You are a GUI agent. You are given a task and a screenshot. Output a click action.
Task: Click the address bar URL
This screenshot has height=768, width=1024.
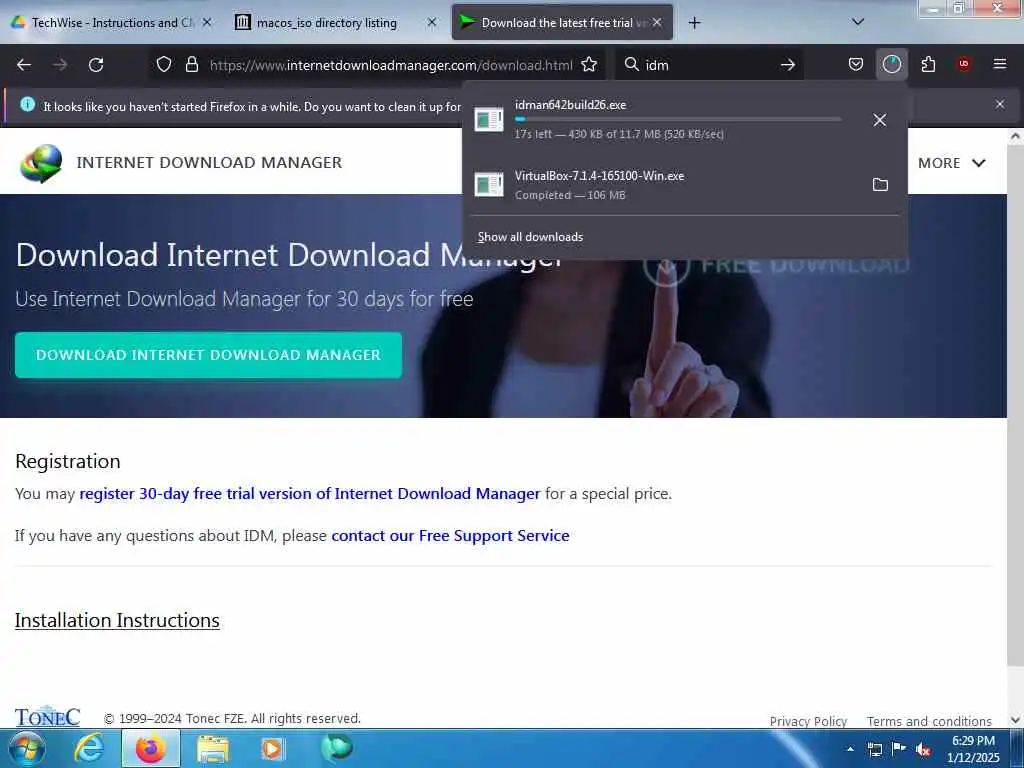tap(391, 65)
